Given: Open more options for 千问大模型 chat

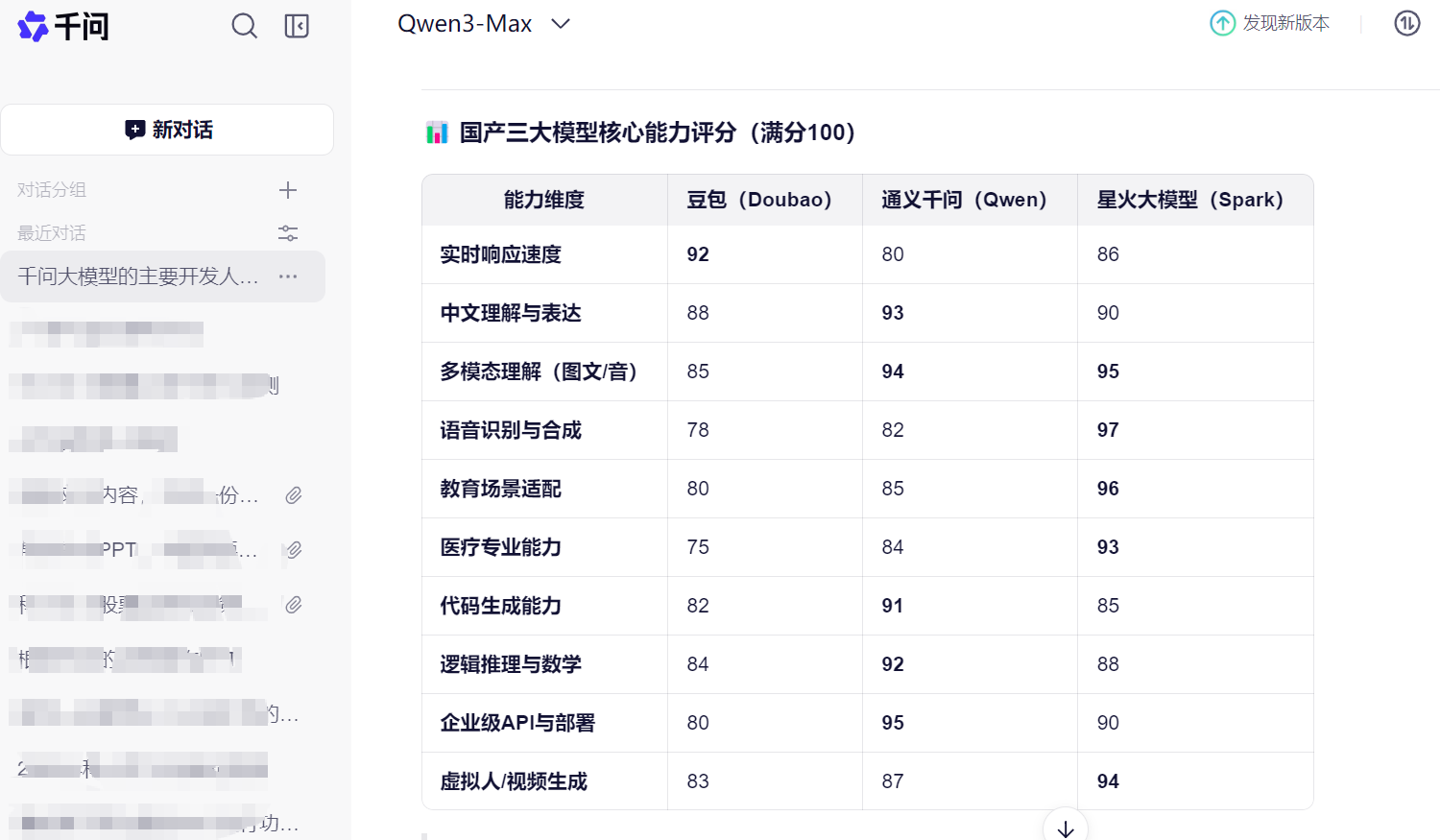Looking at the screenshot, I should click(x=288, y=276).
